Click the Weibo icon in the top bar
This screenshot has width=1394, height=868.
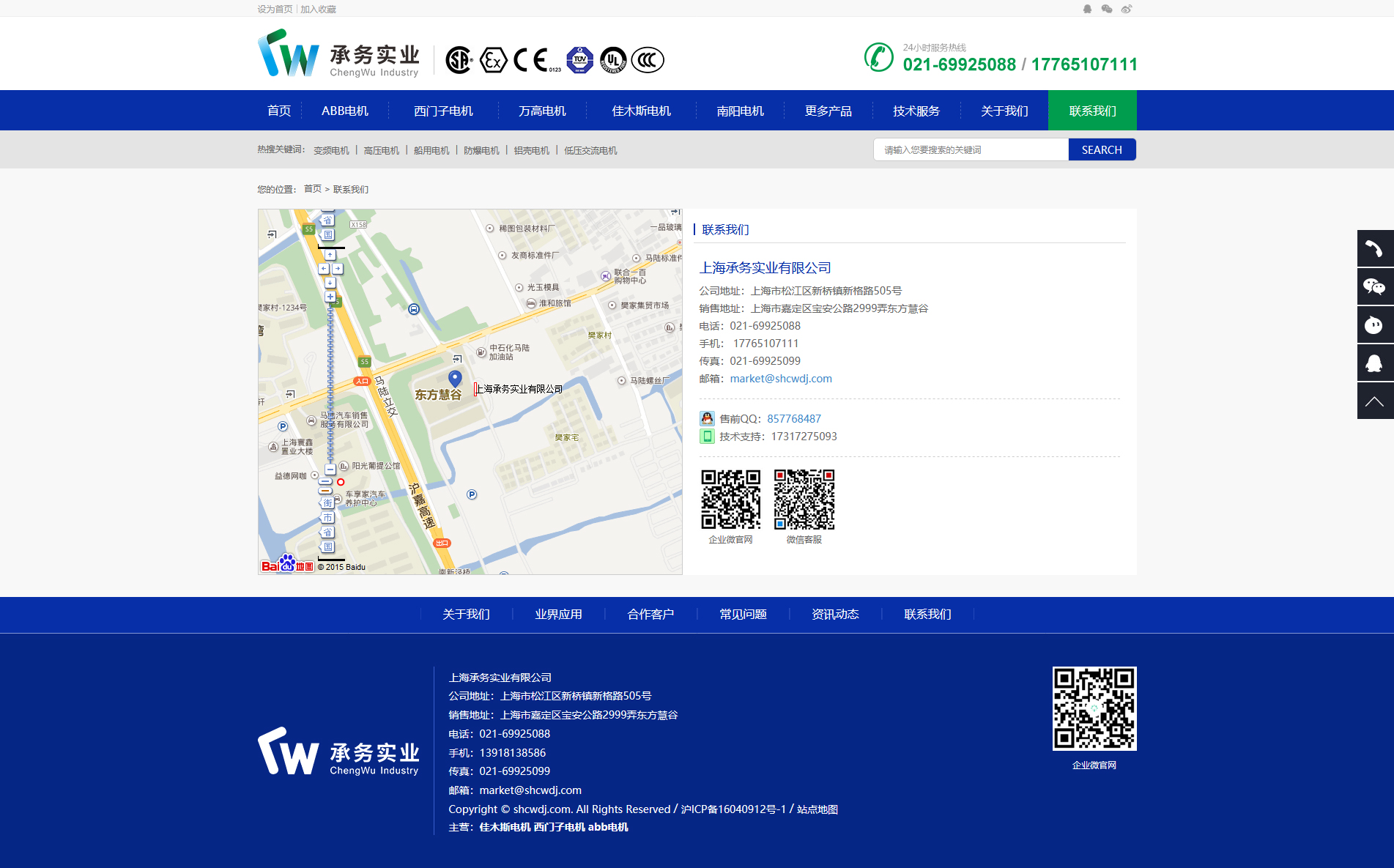(x=1127, y=9)
